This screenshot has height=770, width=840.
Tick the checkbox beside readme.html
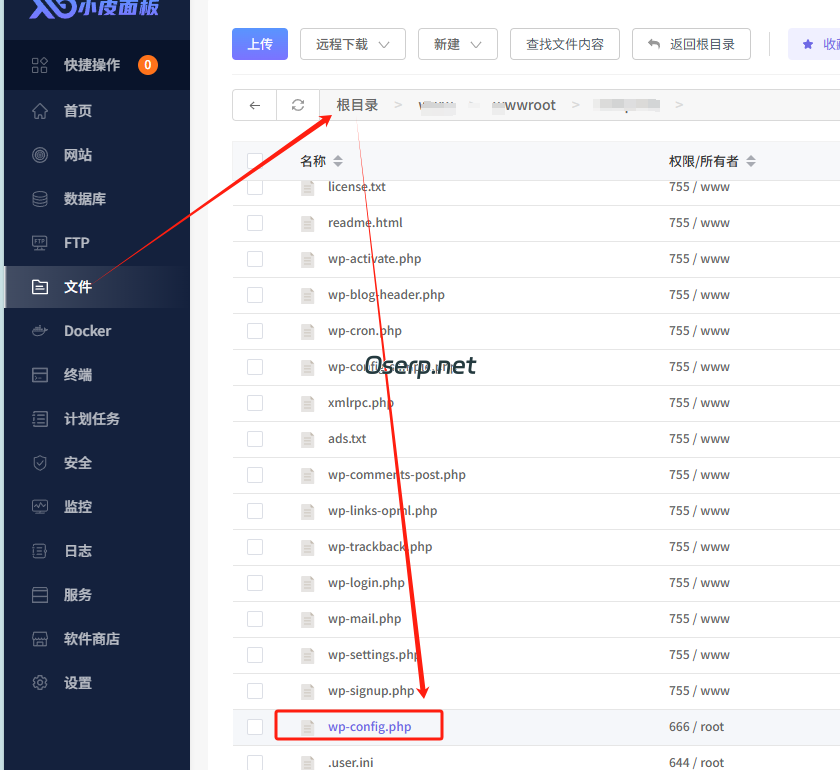click(254, 222)
